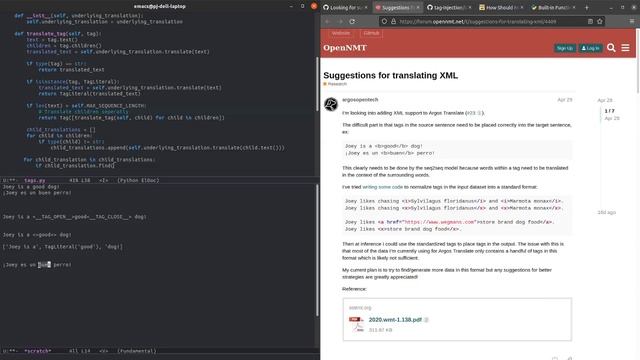Image resolution: width=640 pixels, height=360 pixels.
Task: Click '(Python ElDoc)' mode indicator in Emacs
Action: coord(138,180)
